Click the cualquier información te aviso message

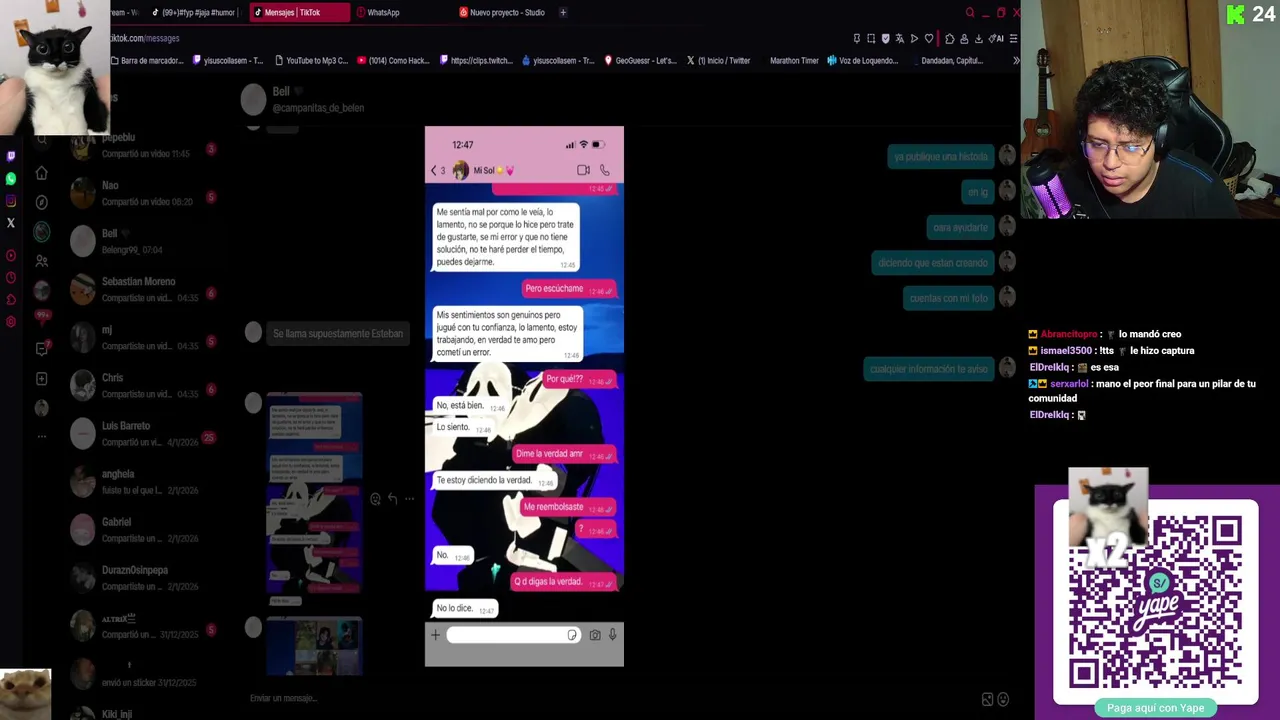coord(929,369)
